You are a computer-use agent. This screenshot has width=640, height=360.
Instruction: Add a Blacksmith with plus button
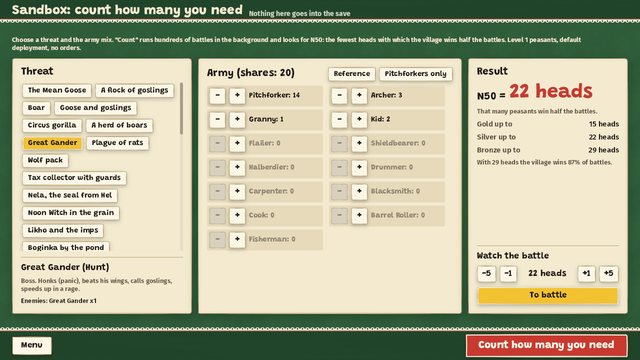(359, 191)
